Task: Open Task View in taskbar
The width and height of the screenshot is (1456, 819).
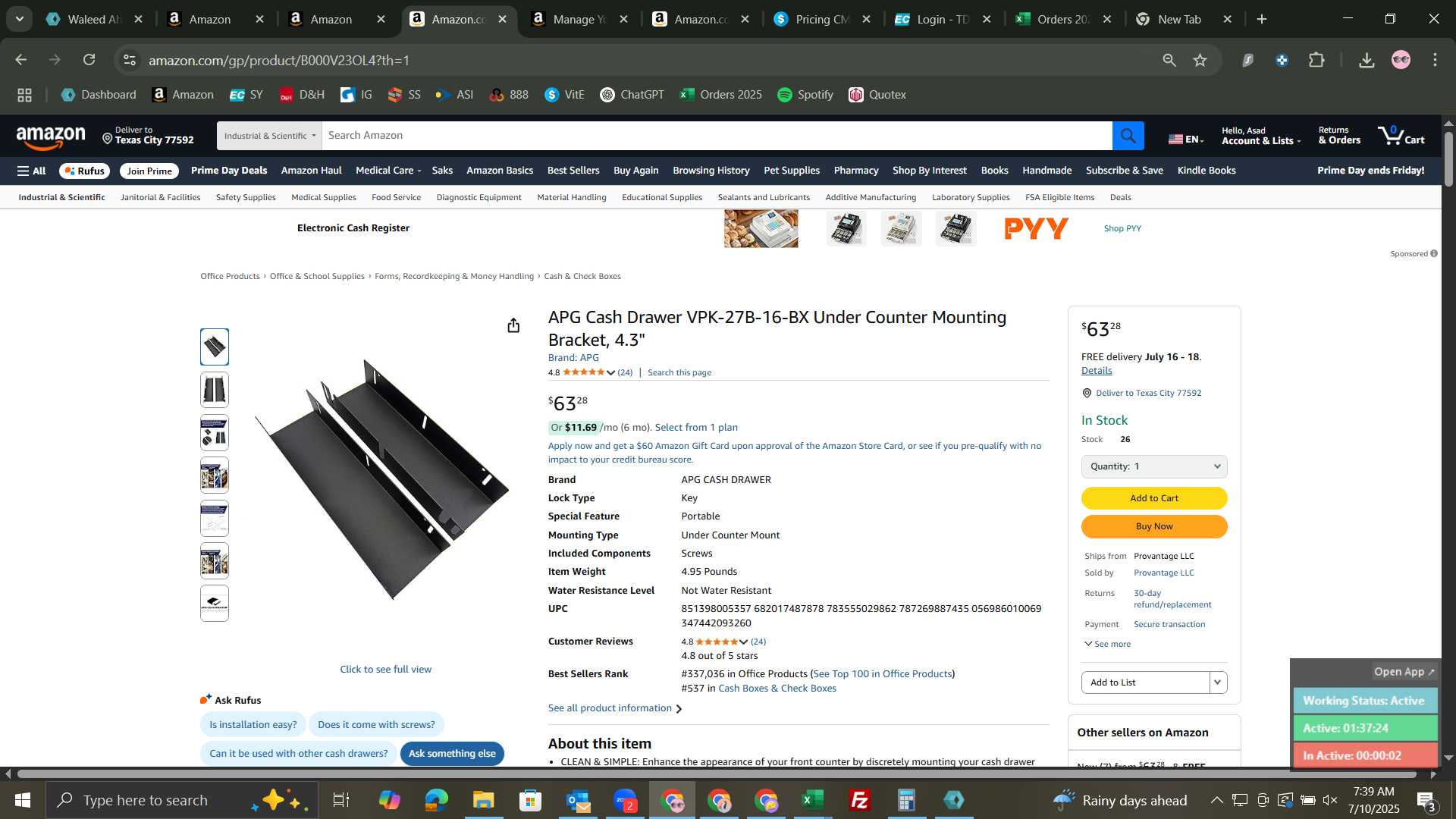Action: [x=341, y=800]
